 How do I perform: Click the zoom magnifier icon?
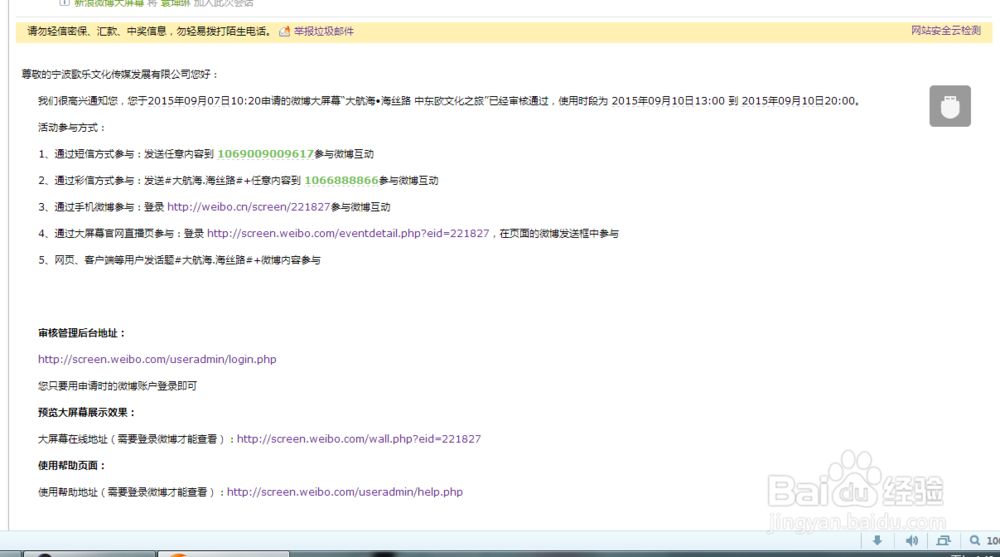(x=974, y=540)
